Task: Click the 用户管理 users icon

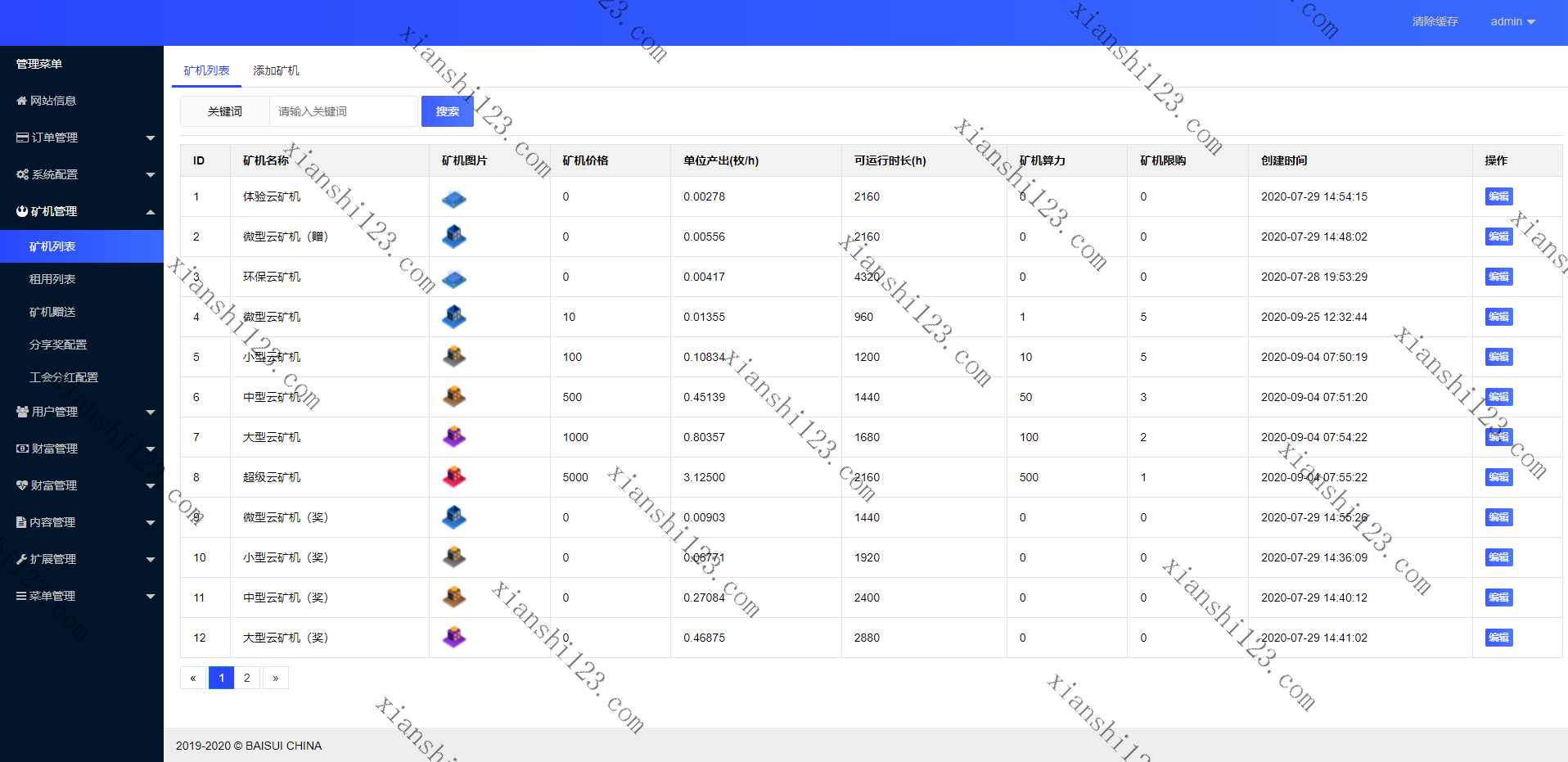Action: coord(22,412)
